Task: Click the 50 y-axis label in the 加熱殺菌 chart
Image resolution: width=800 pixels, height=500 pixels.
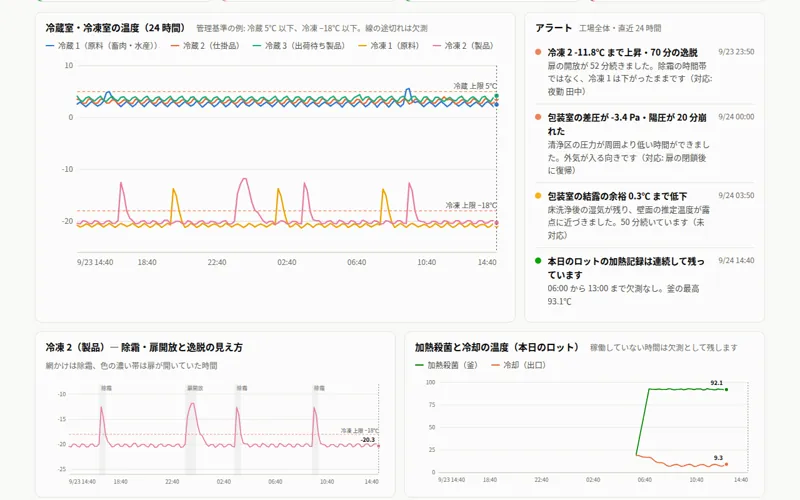Action: point(432,427)
